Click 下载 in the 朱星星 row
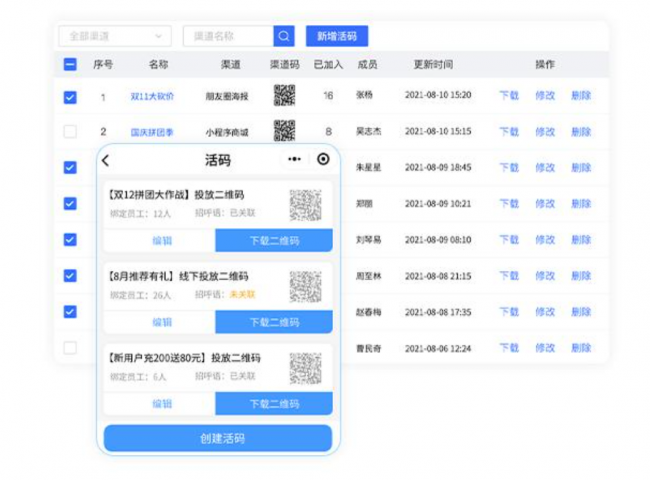This screenshot has width=650, height=480. tap(509, 167)
